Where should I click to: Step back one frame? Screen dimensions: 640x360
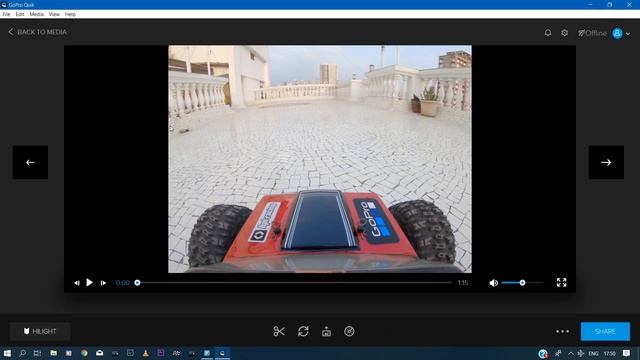77,283
